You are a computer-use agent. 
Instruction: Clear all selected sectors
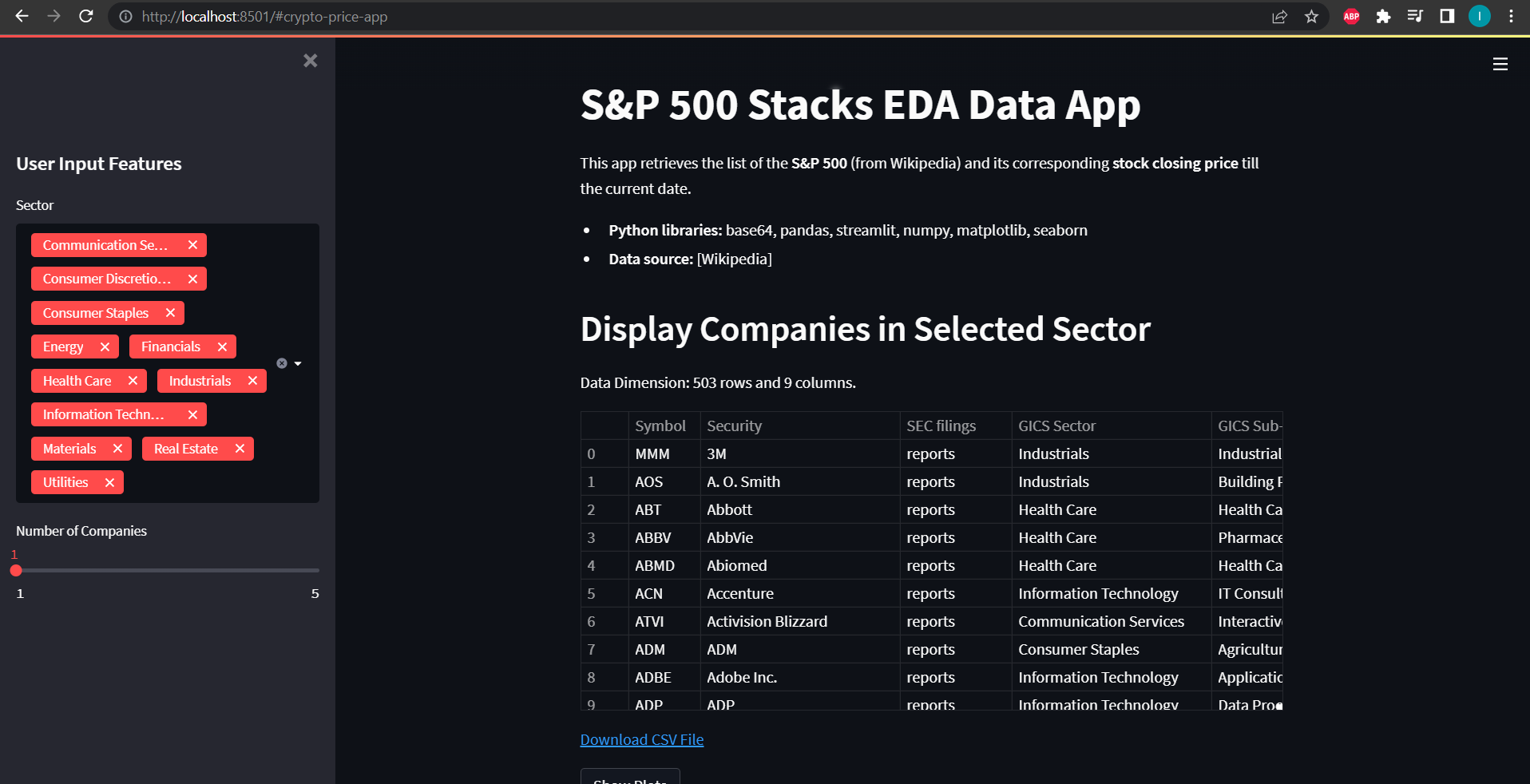point(282,363)
